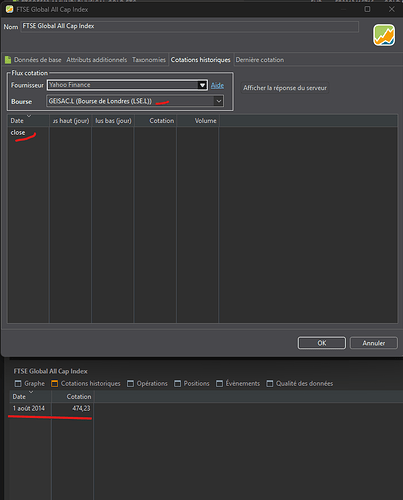The height and width of the screenshot is (500, 403).
Task: Click the Positions tab icon
Action: (178, 384)
